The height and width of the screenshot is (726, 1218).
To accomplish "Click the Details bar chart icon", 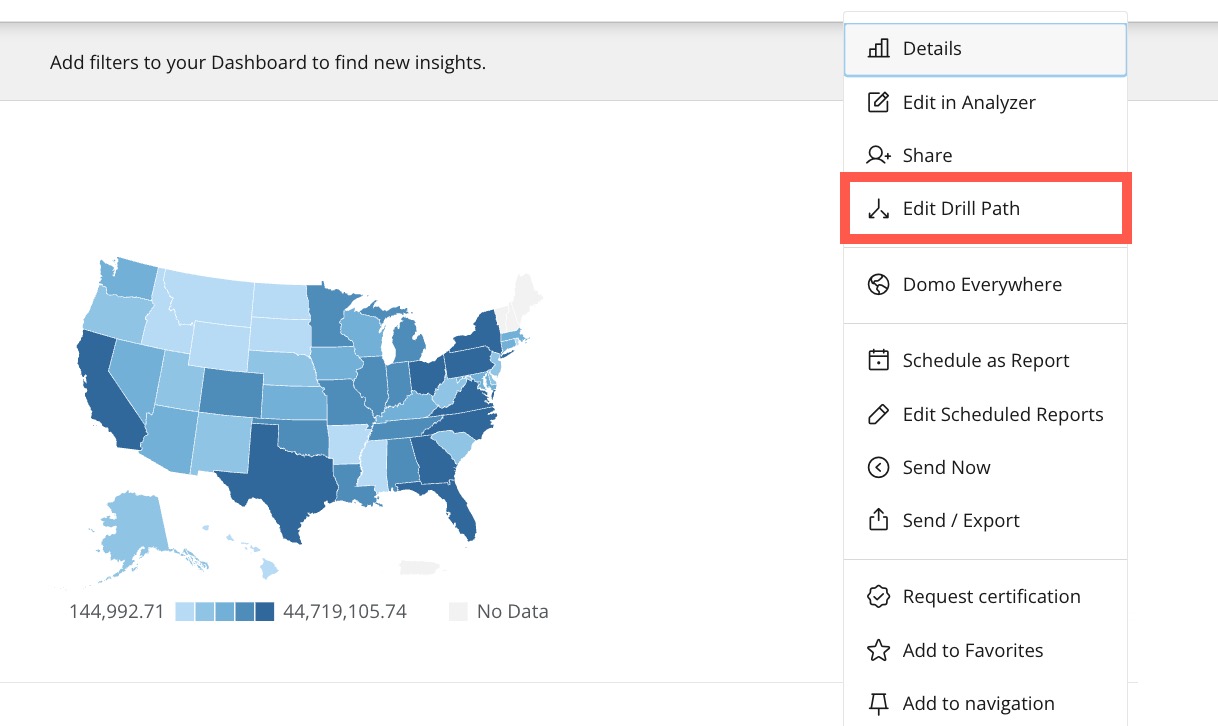I will [878, 48].
